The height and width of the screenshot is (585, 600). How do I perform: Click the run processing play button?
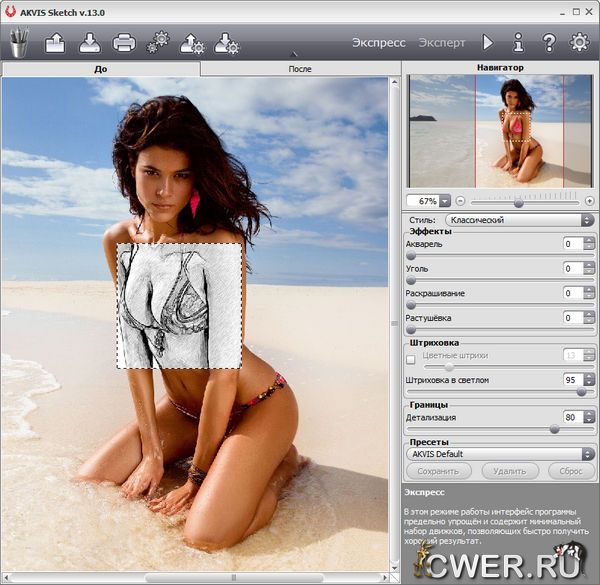click(488, 43)
